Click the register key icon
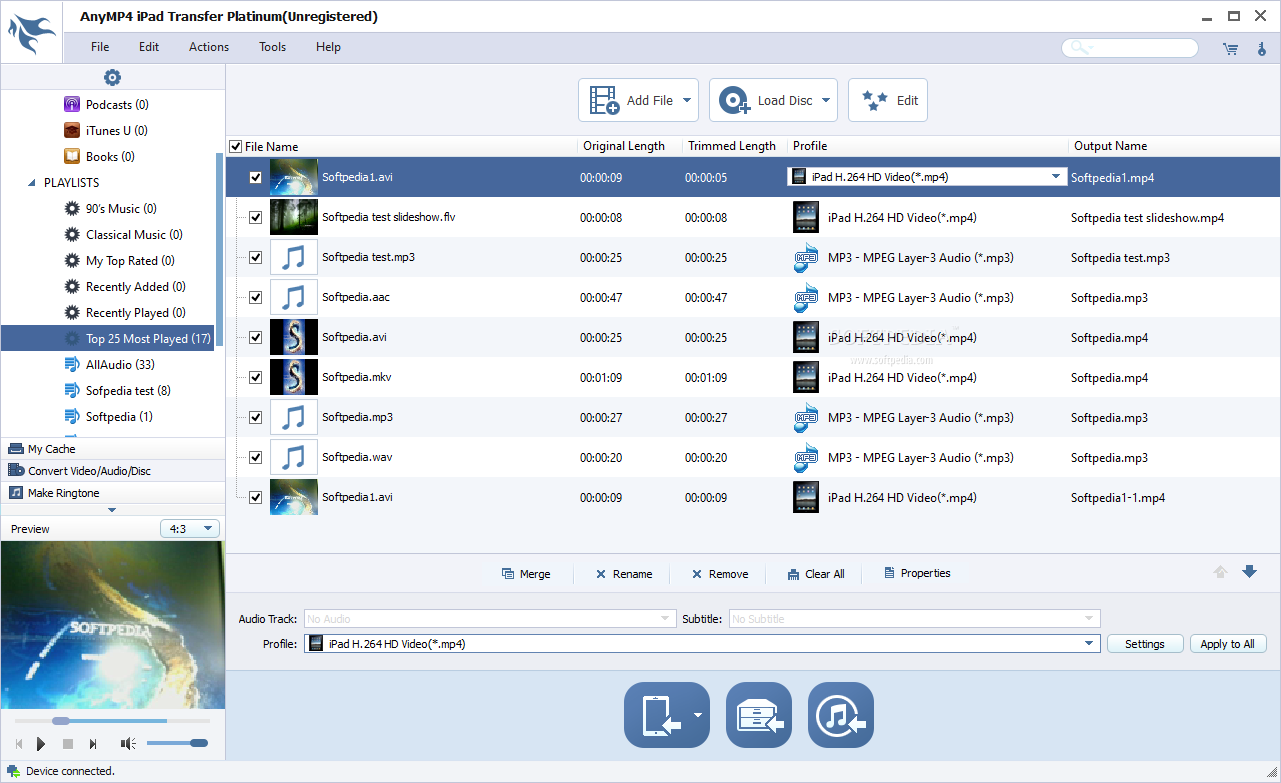Screen dimensions: 1281x783 point(1261,48)
